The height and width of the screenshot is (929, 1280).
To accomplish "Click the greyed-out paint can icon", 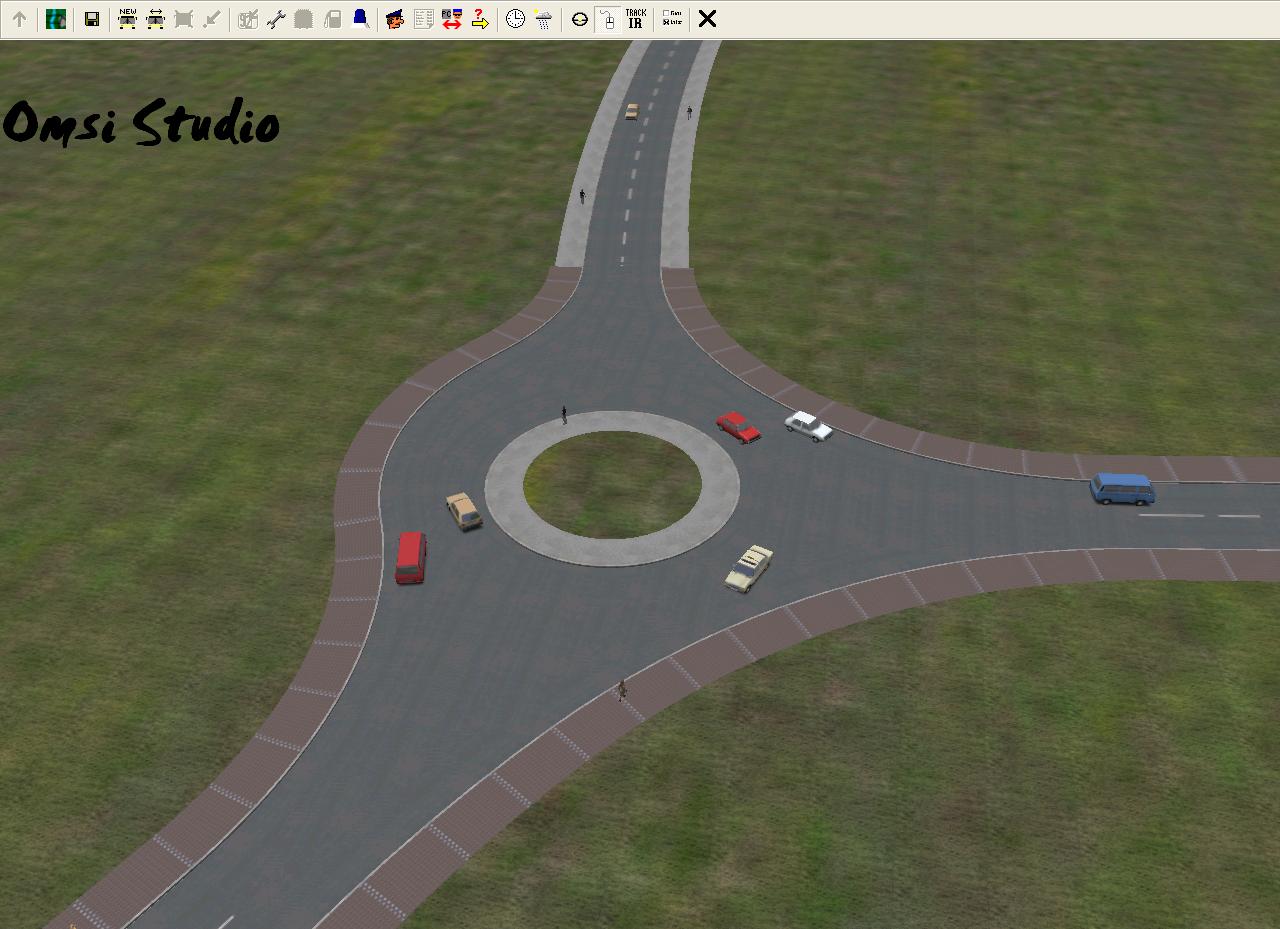I will (x=248, y=19).
